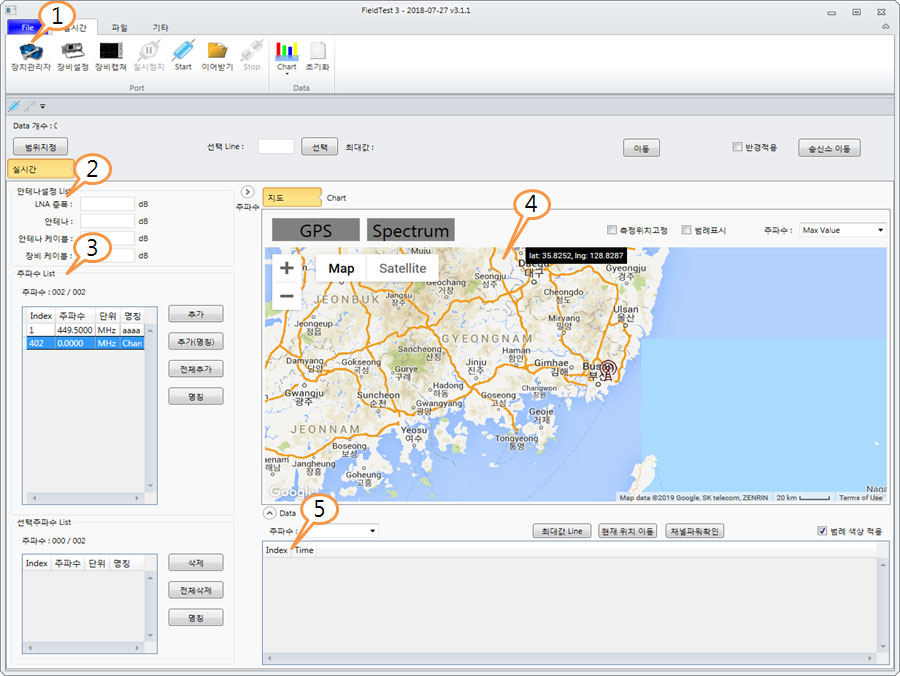The height and width of the screenshot is (676, 900).
Task: Click the 안테나 dB input field
Action: tap(107, 221)
